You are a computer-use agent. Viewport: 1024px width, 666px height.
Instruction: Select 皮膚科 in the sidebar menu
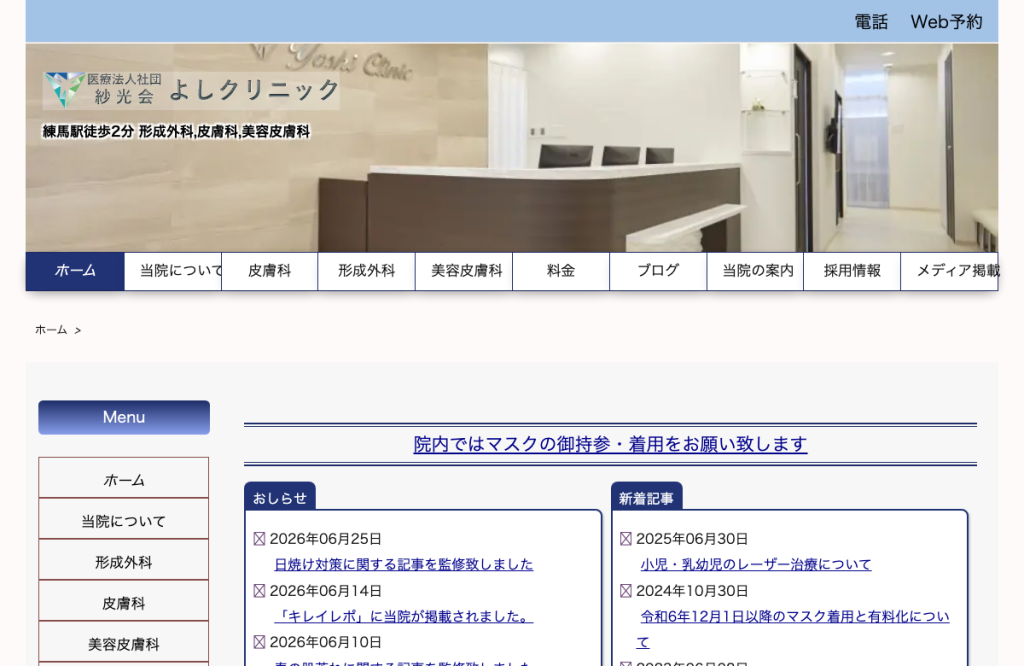(x=123, y=603)
